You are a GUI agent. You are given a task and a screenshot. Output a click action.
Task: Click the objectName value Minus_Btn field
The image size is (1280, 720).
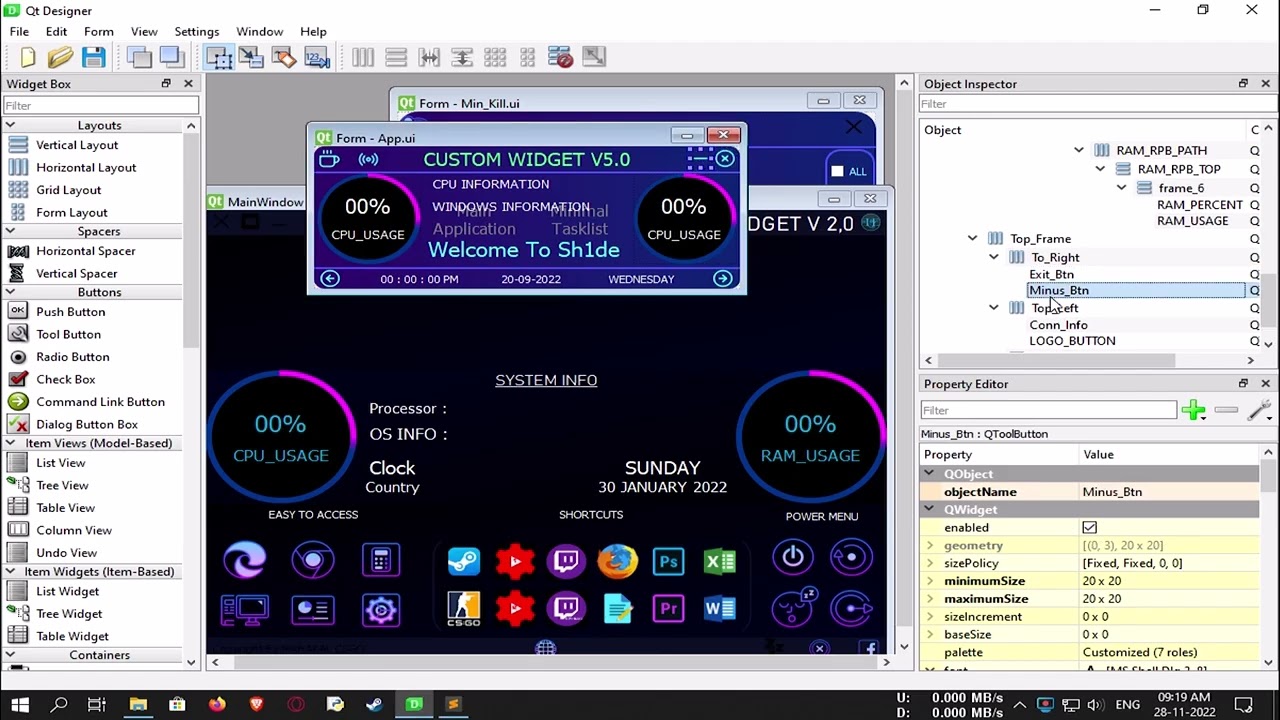(1169, 492)
